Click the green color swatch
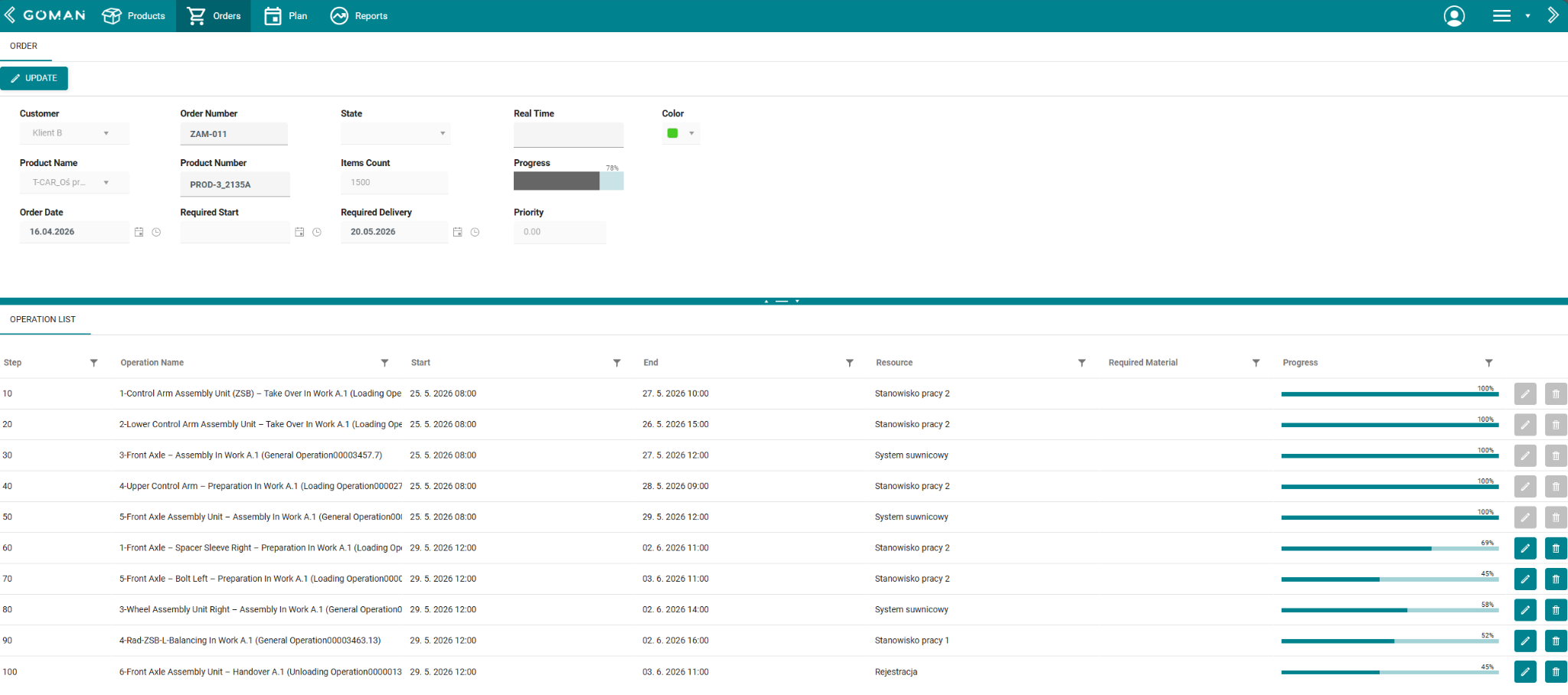Viewport: 1568px width, 695px height. [x=672, y=133]
